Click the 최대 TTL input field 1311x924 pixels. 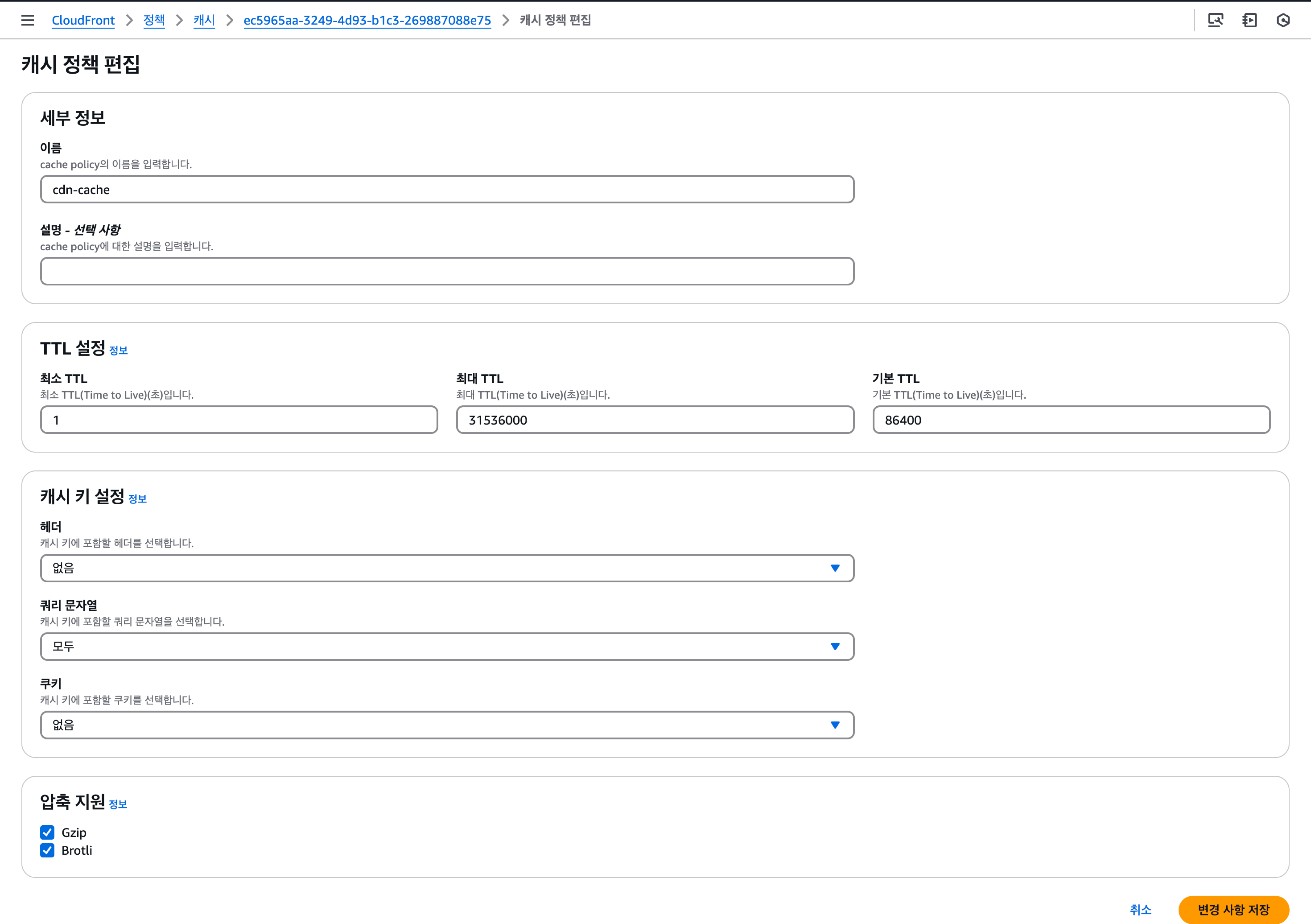point(655,420)
